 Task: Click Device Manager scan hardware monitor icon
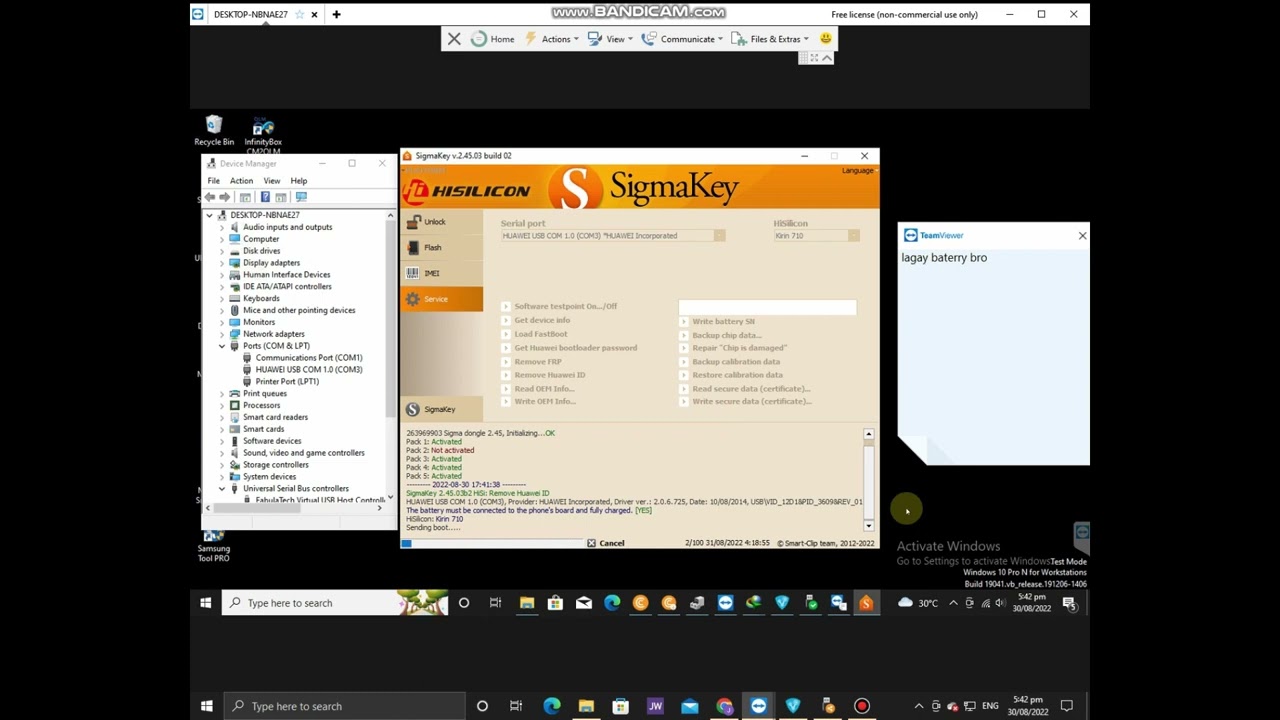[x=301, y=197]
